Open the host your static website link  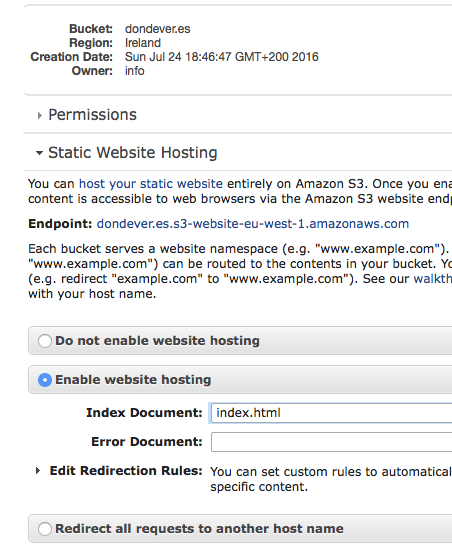click(151, 184)
